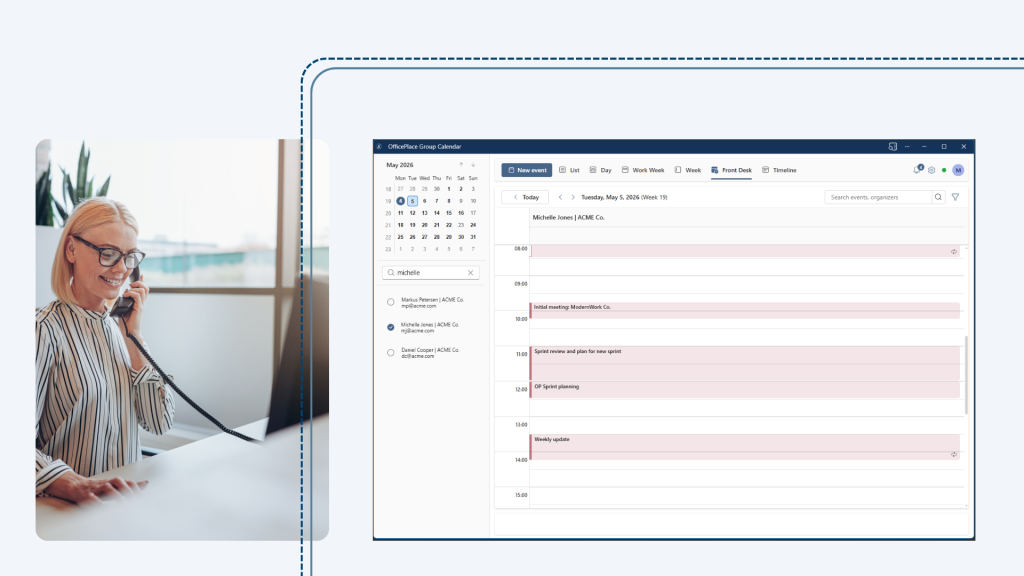Click the Michelle Jones | ACME Co. column header
The image size is (1024, 576).
click(x=568, y=217)
